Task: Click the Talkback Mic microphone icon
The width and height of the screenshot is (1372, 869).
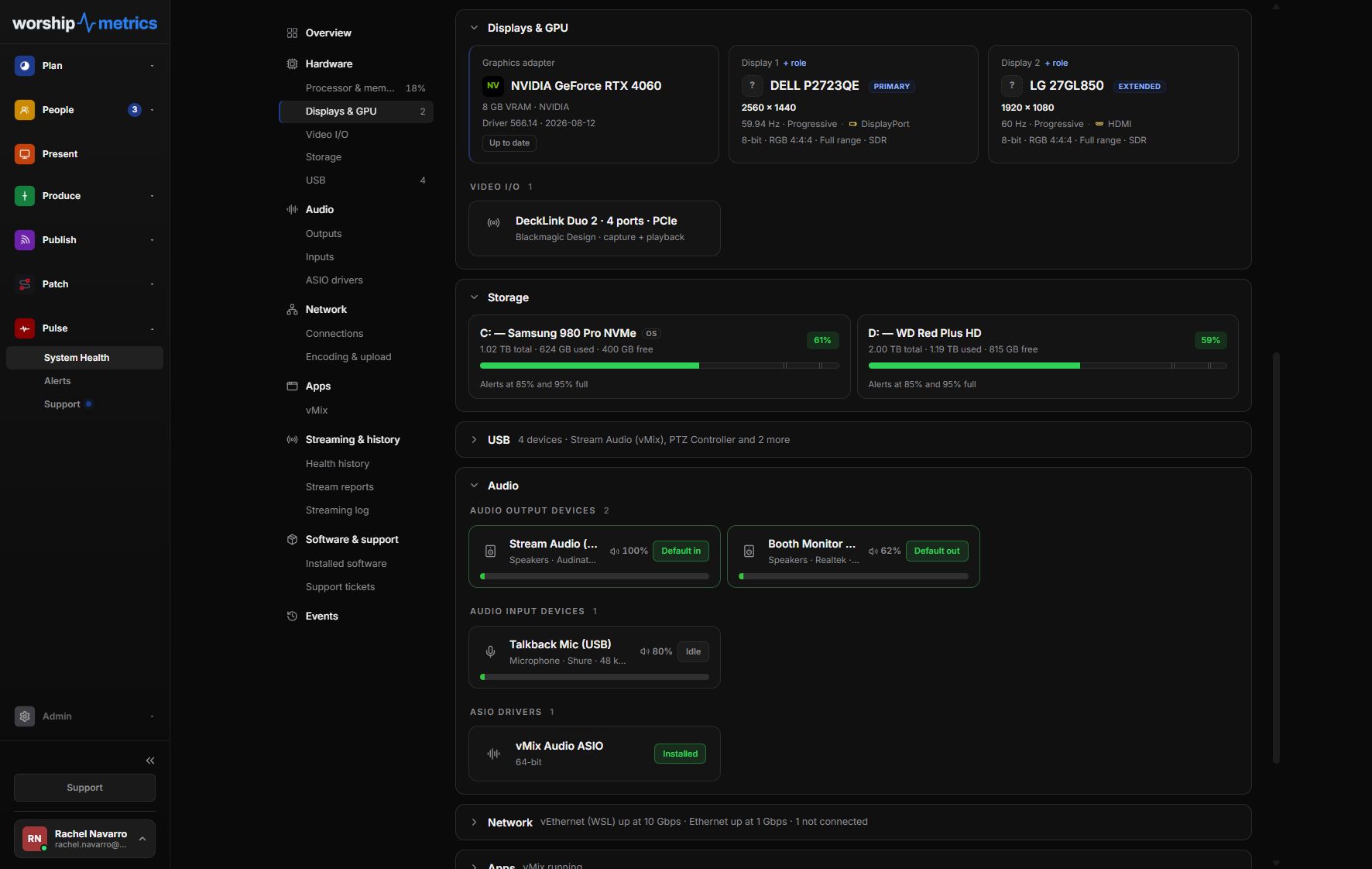Action: [490, 651]
